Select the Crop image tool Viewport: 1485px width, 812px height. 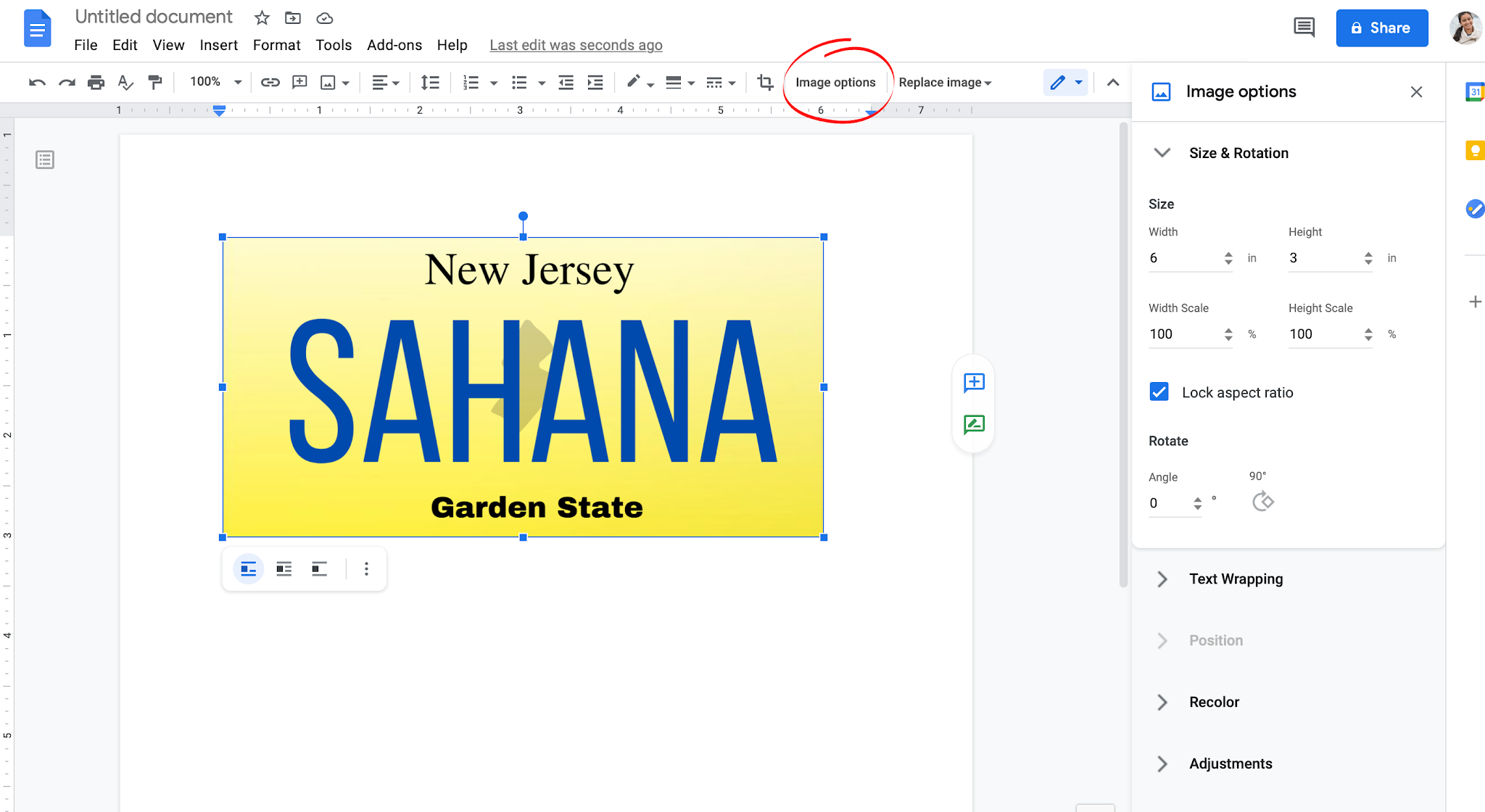(x=764, y=82)
